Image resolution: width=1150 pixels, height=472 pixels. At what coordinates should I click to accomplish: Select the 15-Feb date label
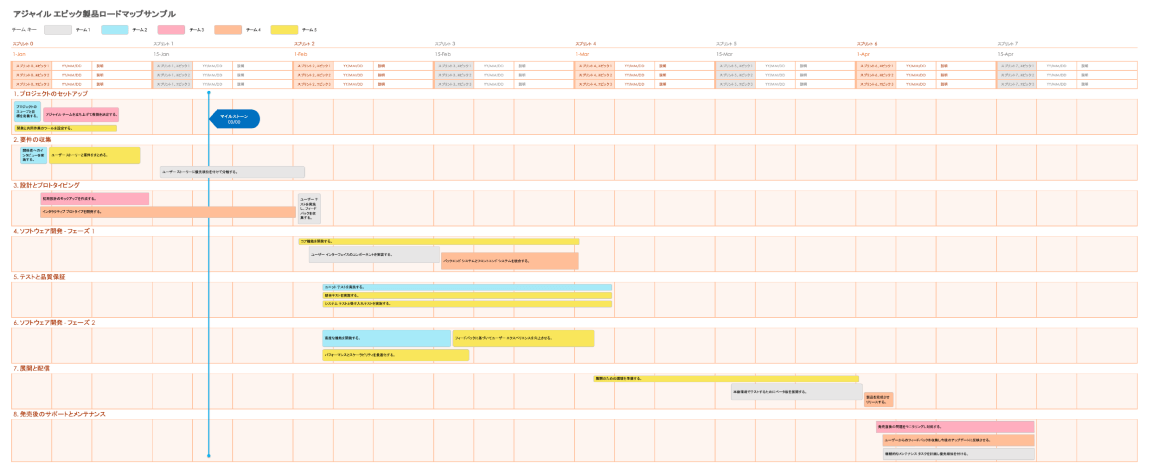[x=444, y=53]
